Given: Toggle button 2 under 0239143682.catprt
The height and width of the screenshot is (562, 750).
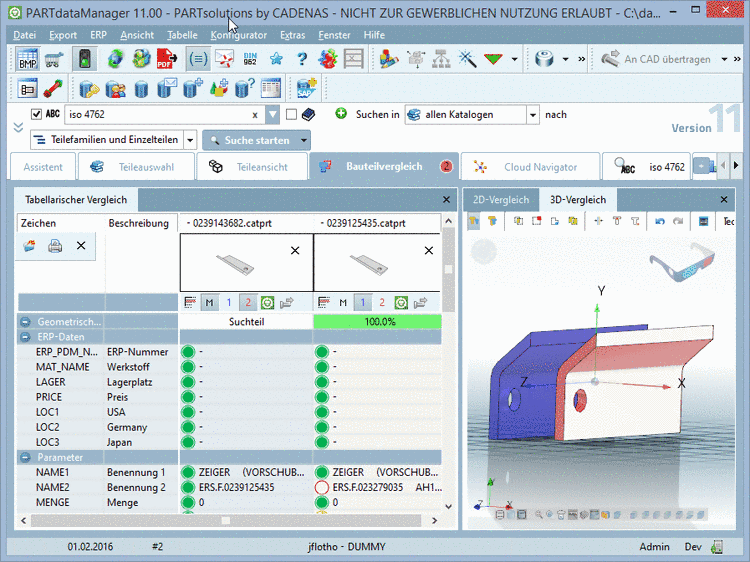Looking at the screenshot, I should [248, 302].
